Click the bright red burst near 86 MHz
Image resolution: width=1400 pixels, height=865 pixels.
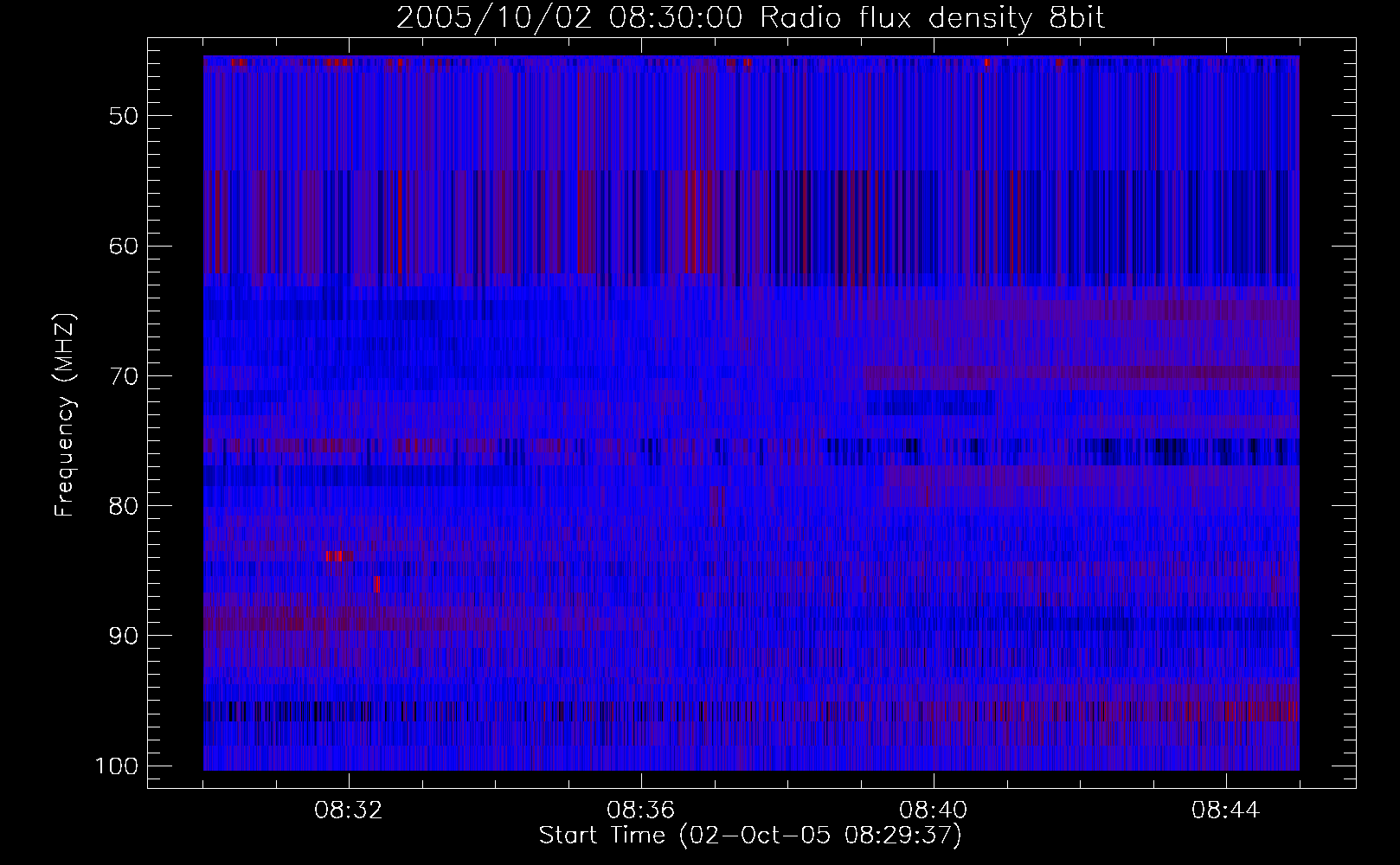click(376, 585)
